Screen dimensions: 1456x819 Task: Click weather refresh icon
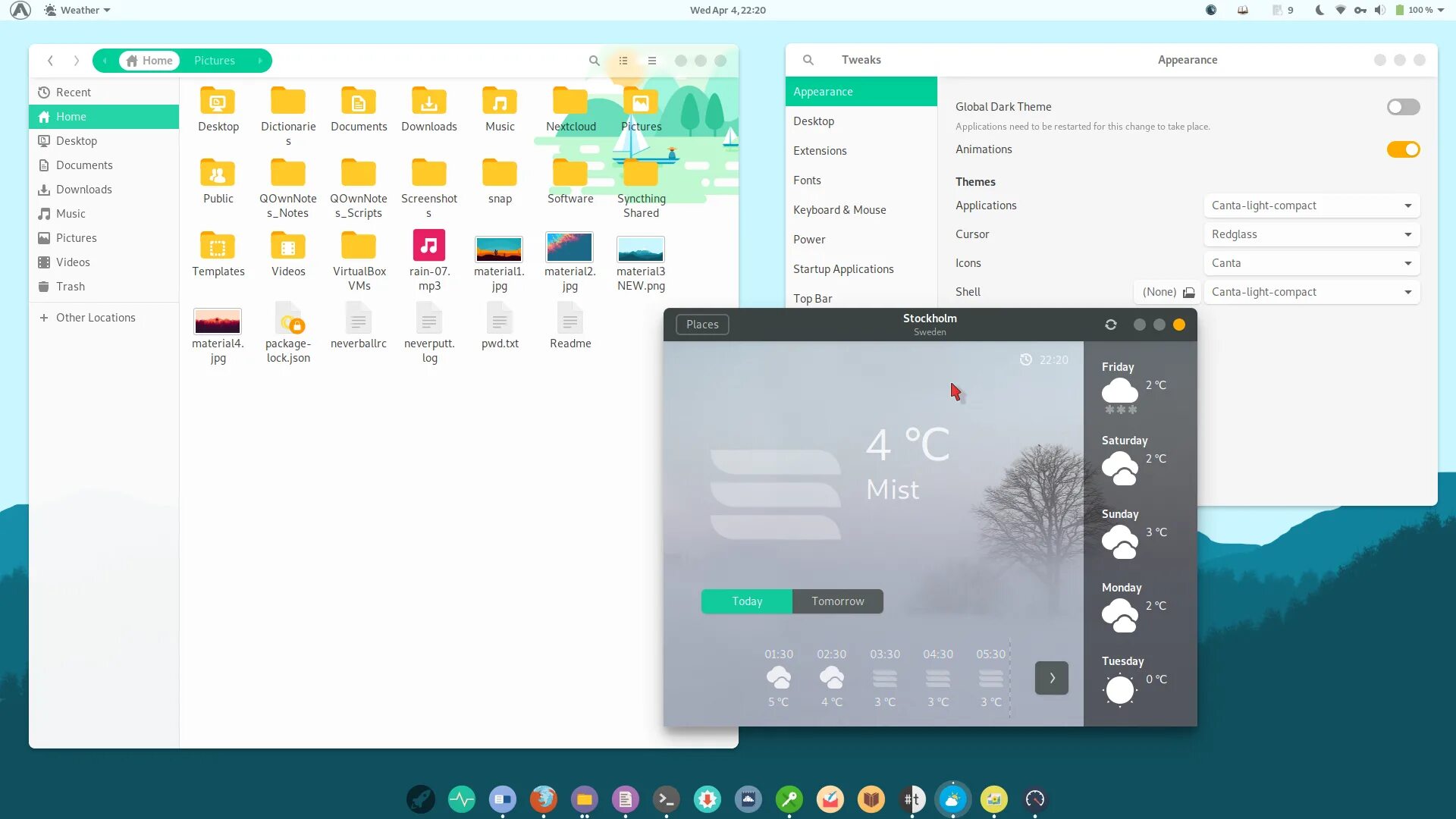1110,324
